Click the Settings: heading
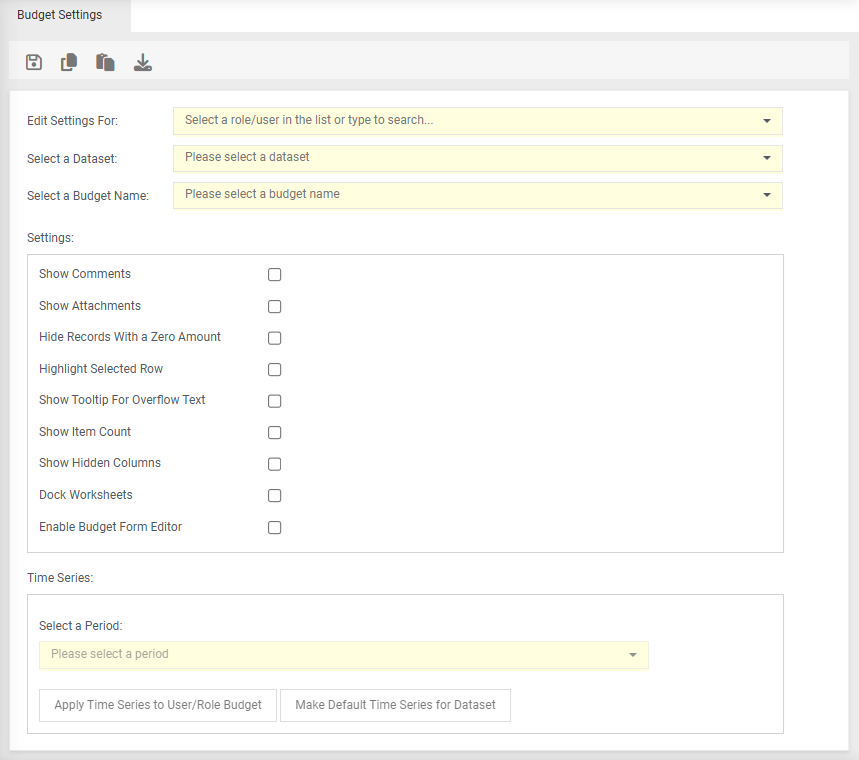 point(50,238)
